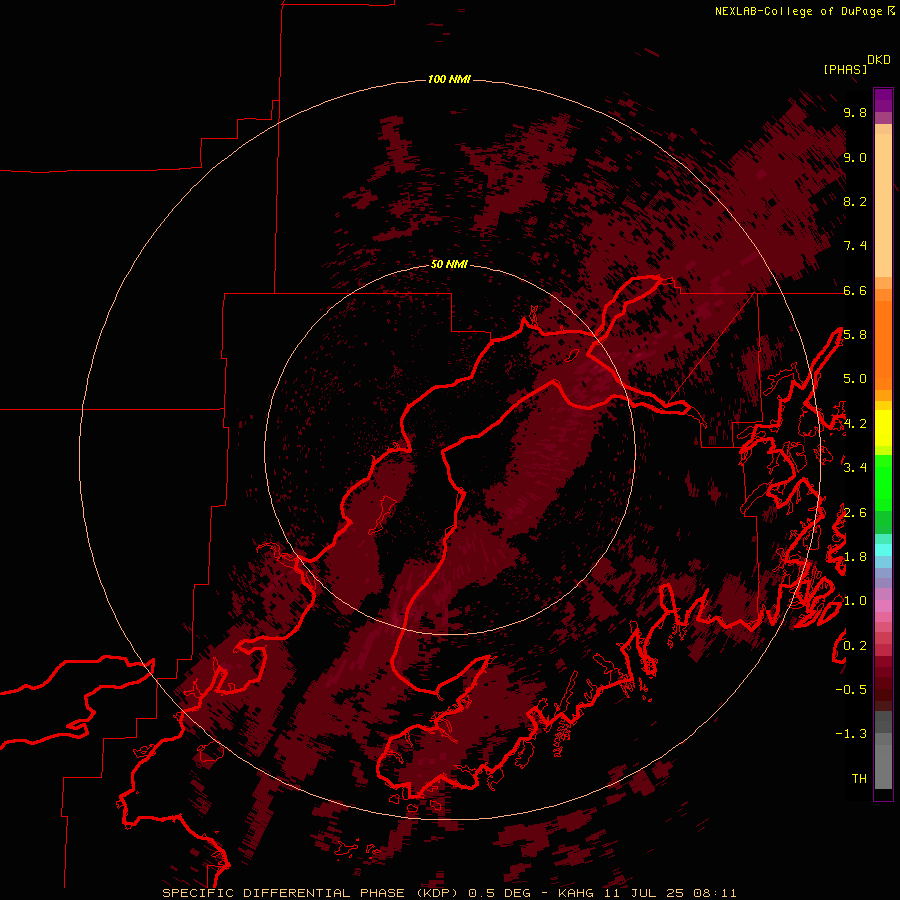This screenshot has height=900, width=900.
Task: Click the 9.8 value on color scale
Action: 855,112
